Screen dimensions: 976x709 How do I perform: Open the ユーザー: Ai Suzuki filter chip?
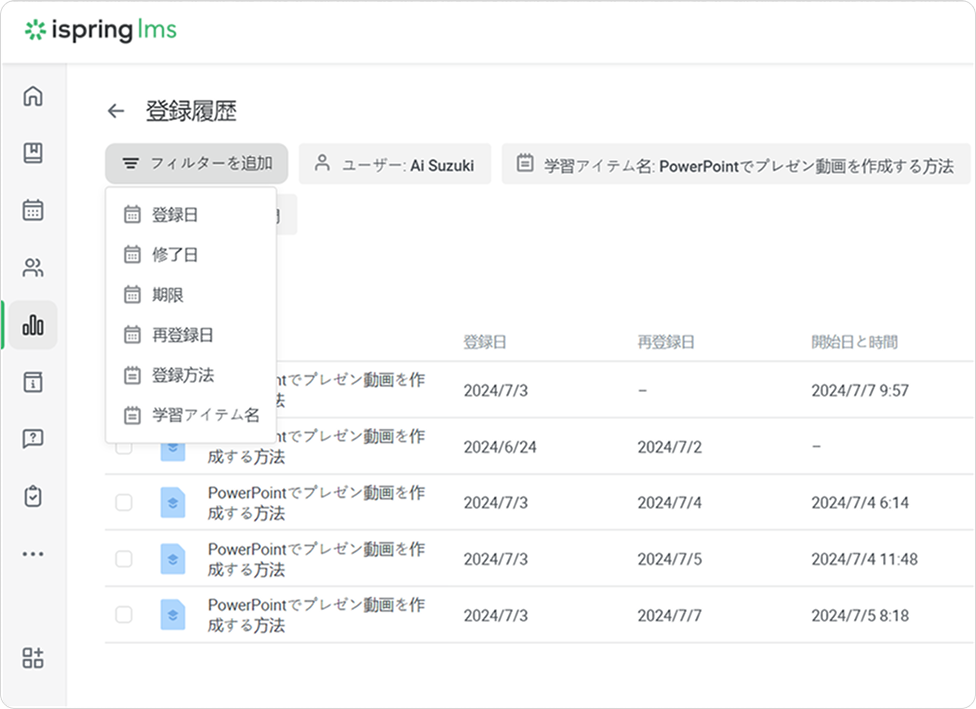(394, 165)
